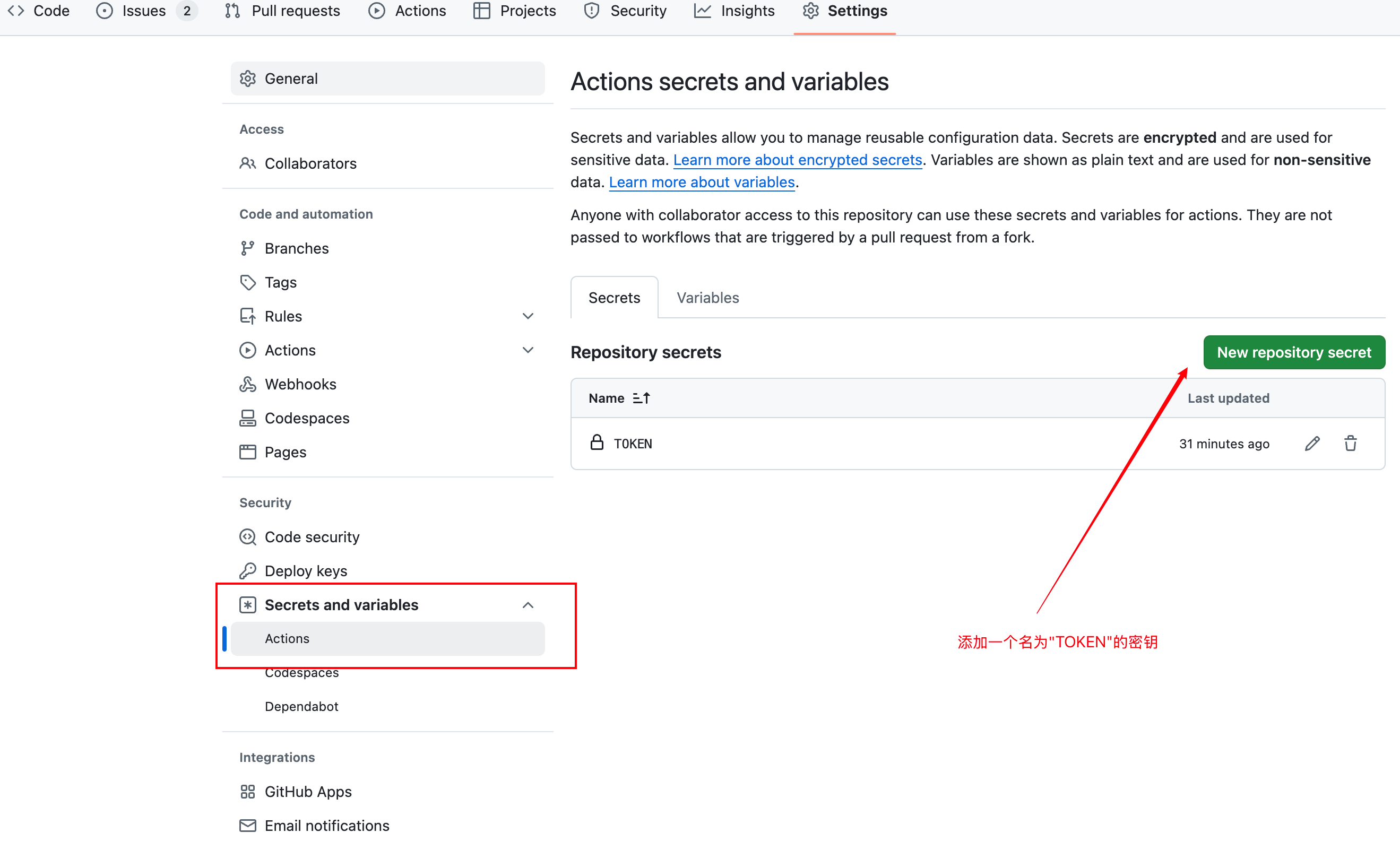Expand the sidebar Actions section chevron
Viewport: 1400px width, 850px height.
528,350
